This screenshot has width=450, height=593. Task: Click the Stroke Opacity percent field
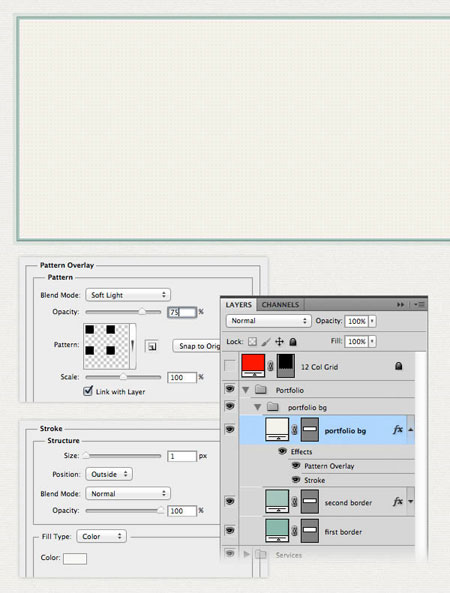pyautogui.click(x=182, y=511)
